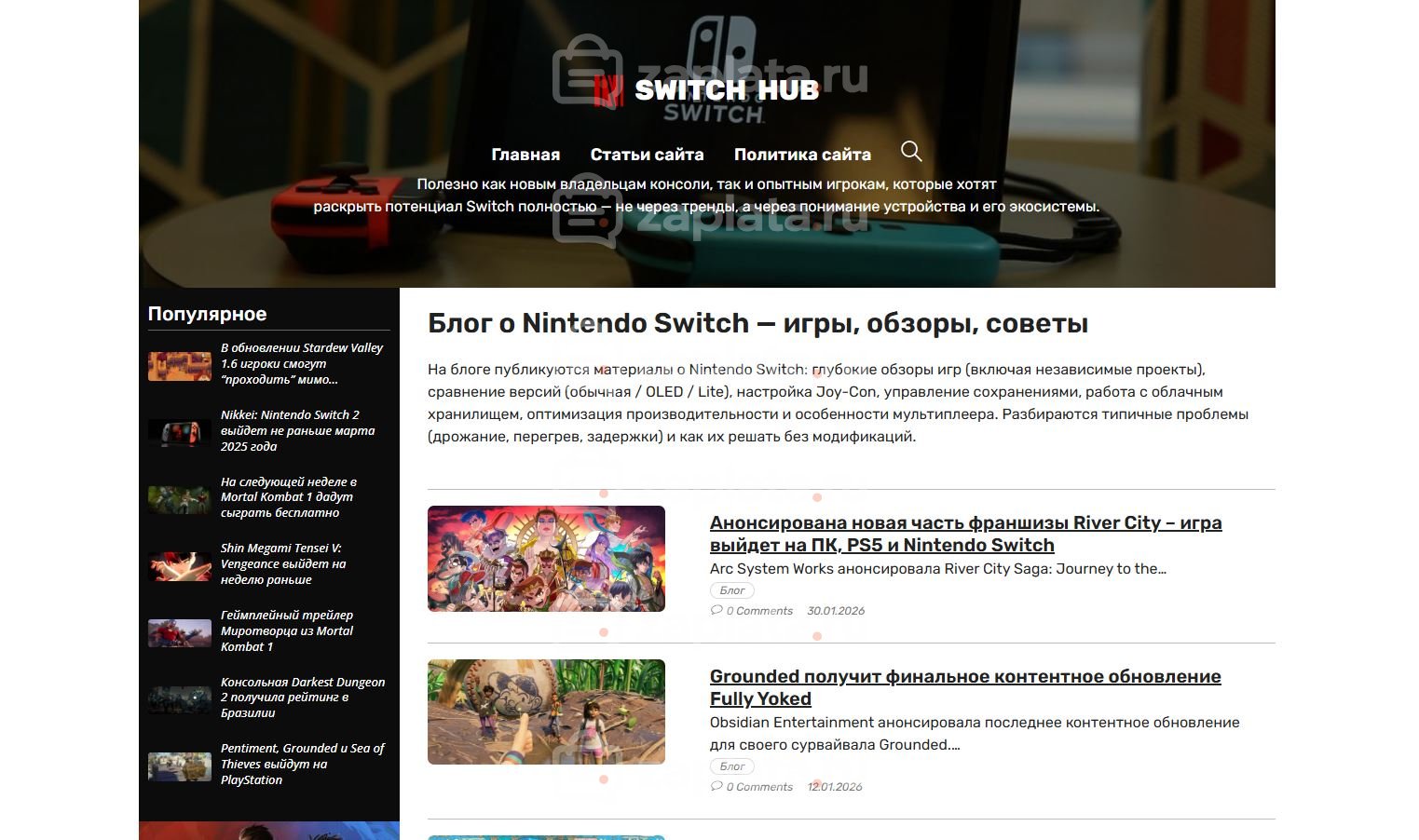Open the search magnifier icon in navigation
Viewport: 1419px width, 840px height.
911,151
